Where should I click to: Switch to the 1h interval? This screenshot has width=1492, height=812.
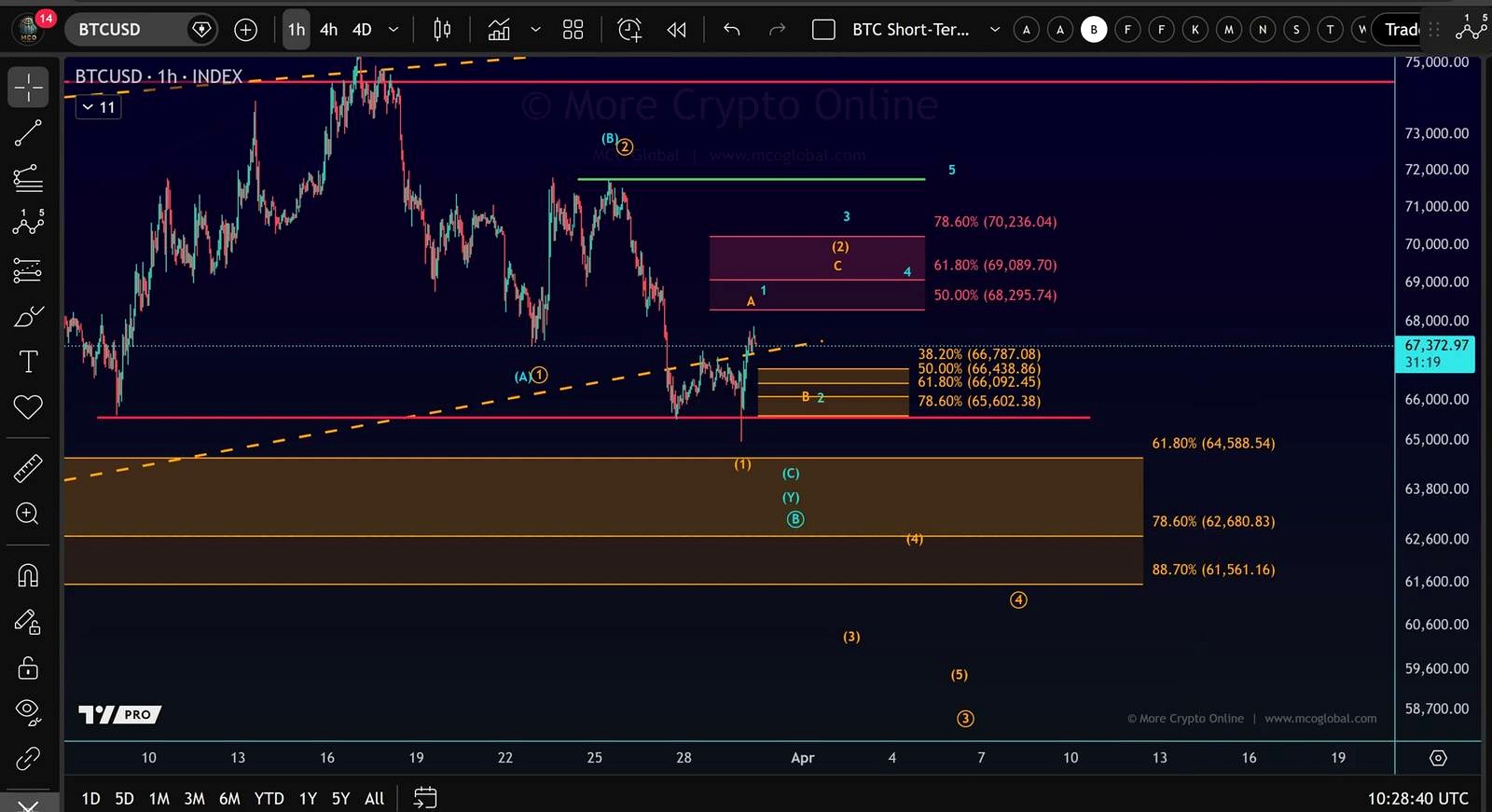coord(297,30)
